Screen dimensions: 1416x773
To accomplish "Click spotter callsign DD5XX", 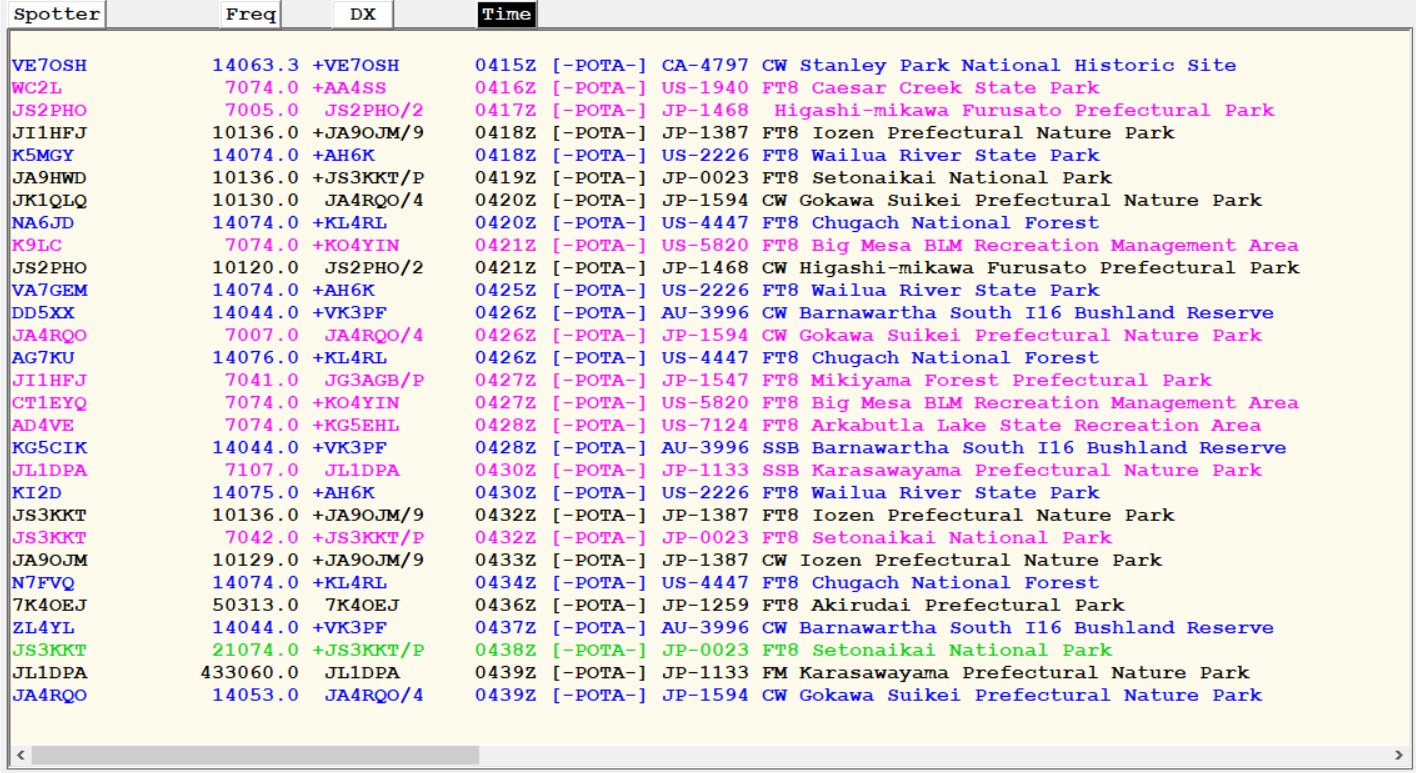I will tap(43, 313).
